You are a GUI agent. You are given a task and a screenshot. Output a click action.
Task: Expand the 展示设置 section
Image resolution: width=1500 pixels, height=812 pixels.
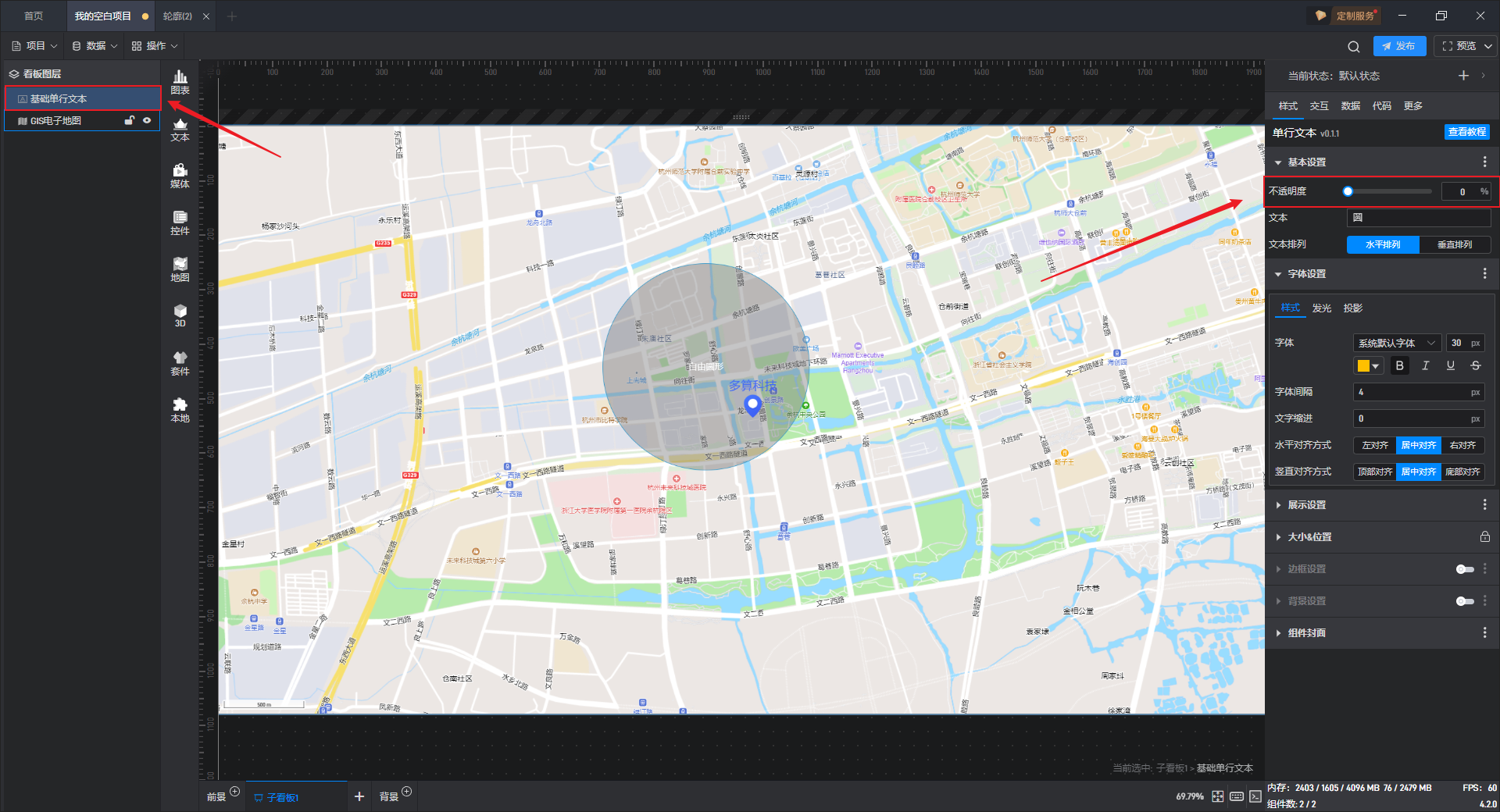point(1278,505)
